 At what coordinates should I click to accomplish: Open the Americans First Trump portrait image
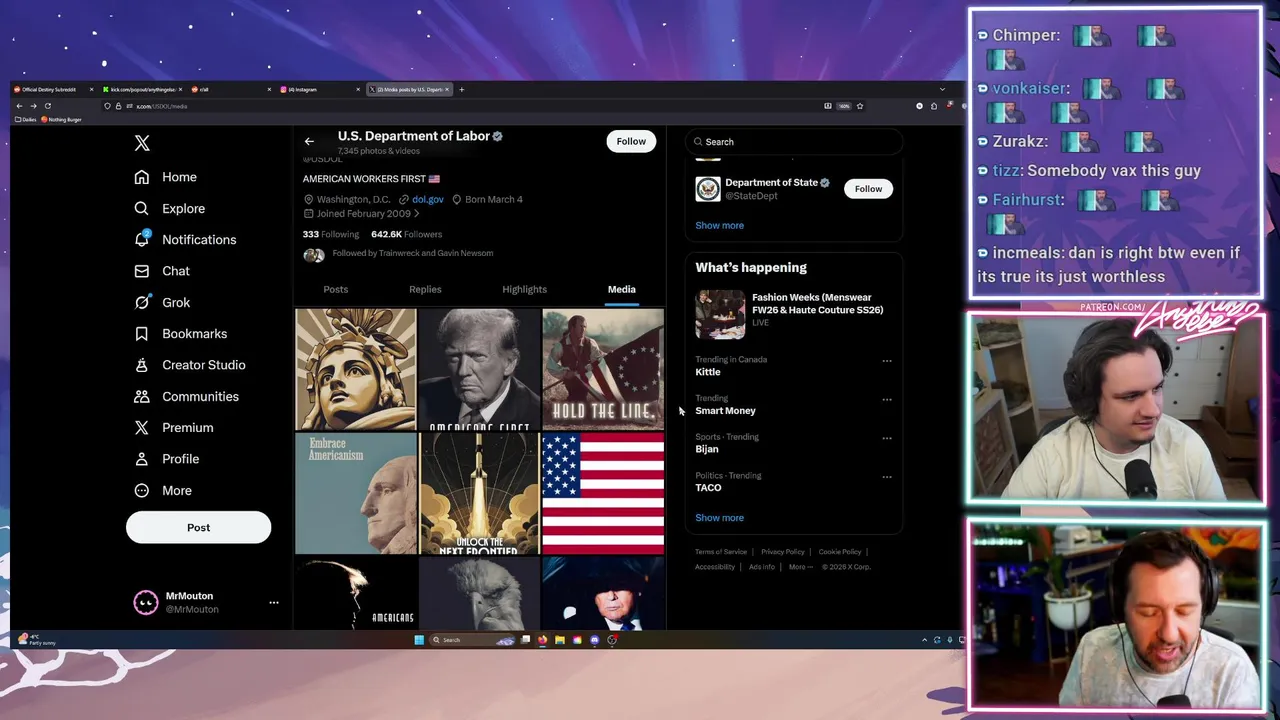point(479,369)
